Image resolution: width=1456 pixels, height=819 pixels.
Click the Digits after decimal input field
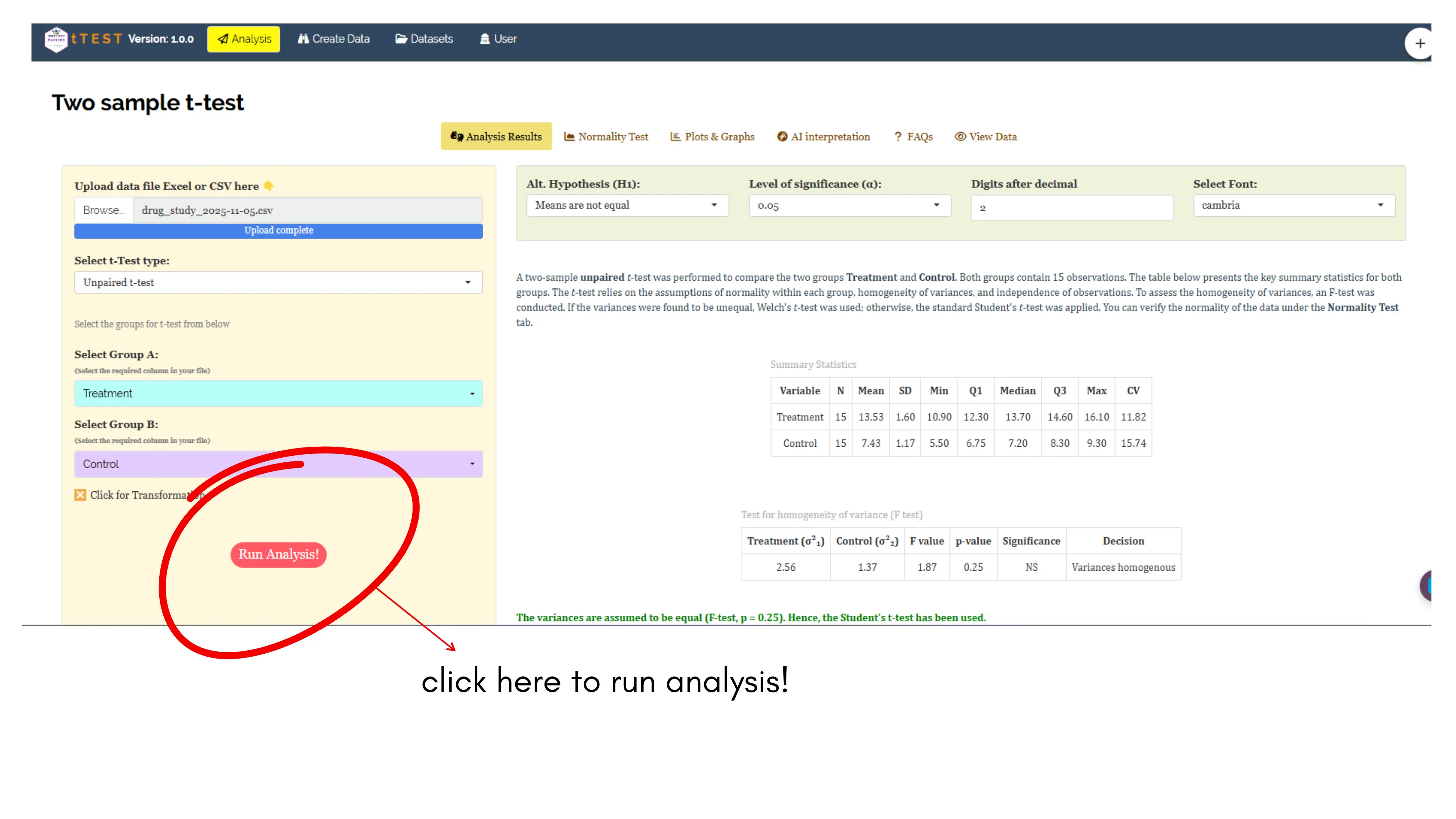click(1072, 208)
